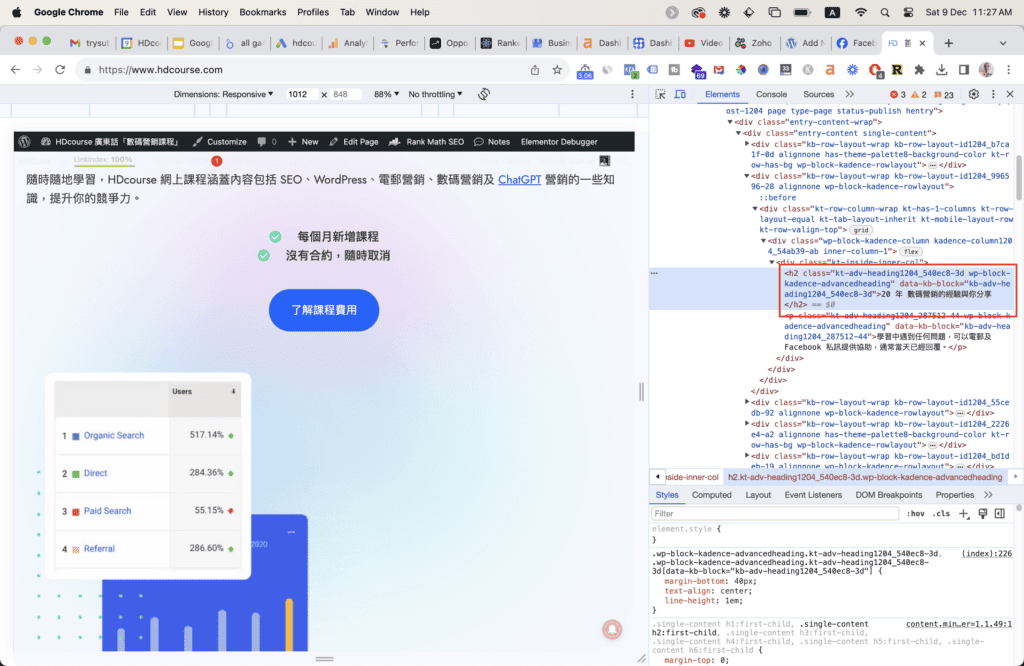The width and height of the screenshot is (1024, 666).
Task: Click the WordPress logo in the admin bar
Action: [22, 141]
